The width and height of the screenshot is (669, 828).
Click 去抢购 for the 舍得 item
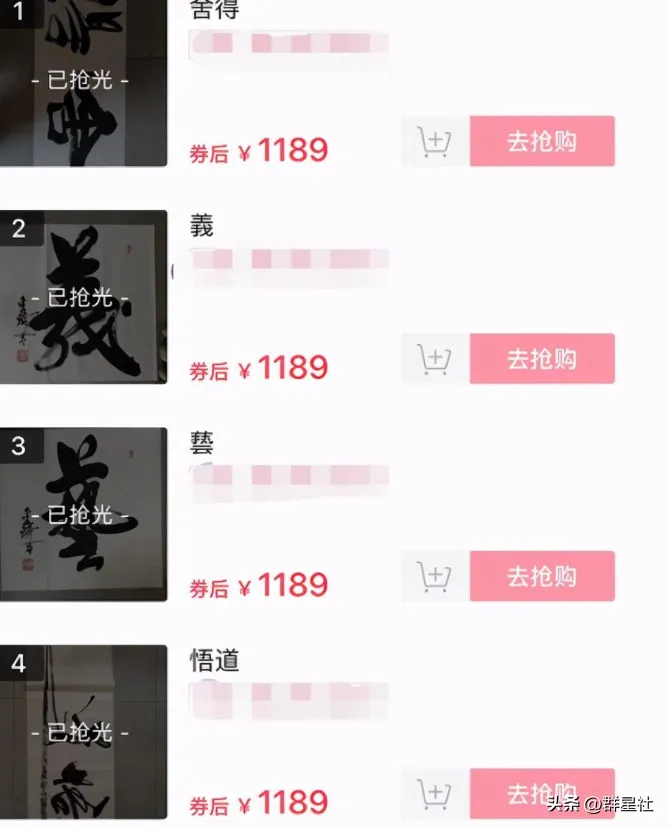(542, 142)
